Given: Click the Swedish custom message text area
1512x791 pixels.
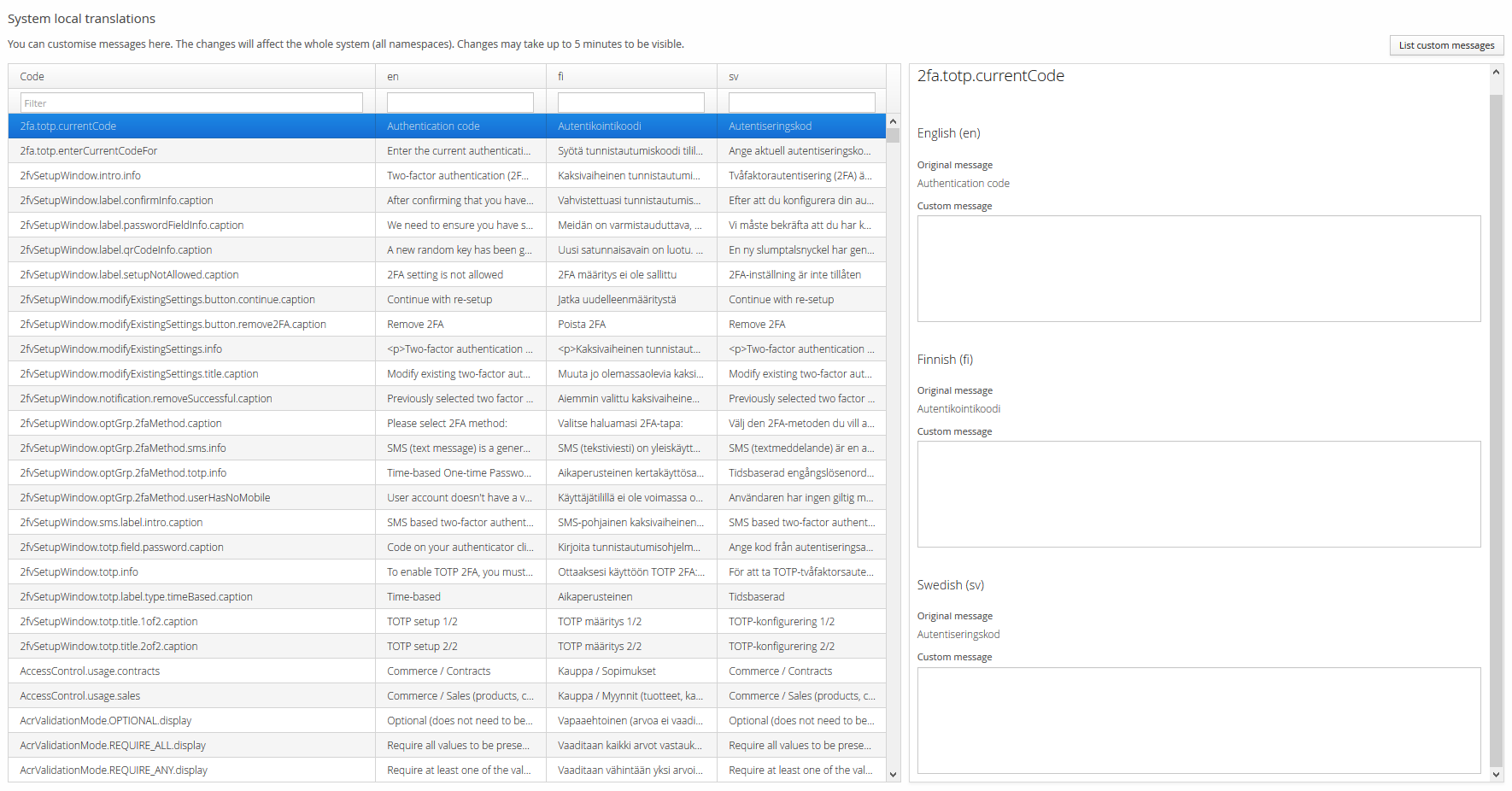Looking at the screenshot, I should [1198, 719].
